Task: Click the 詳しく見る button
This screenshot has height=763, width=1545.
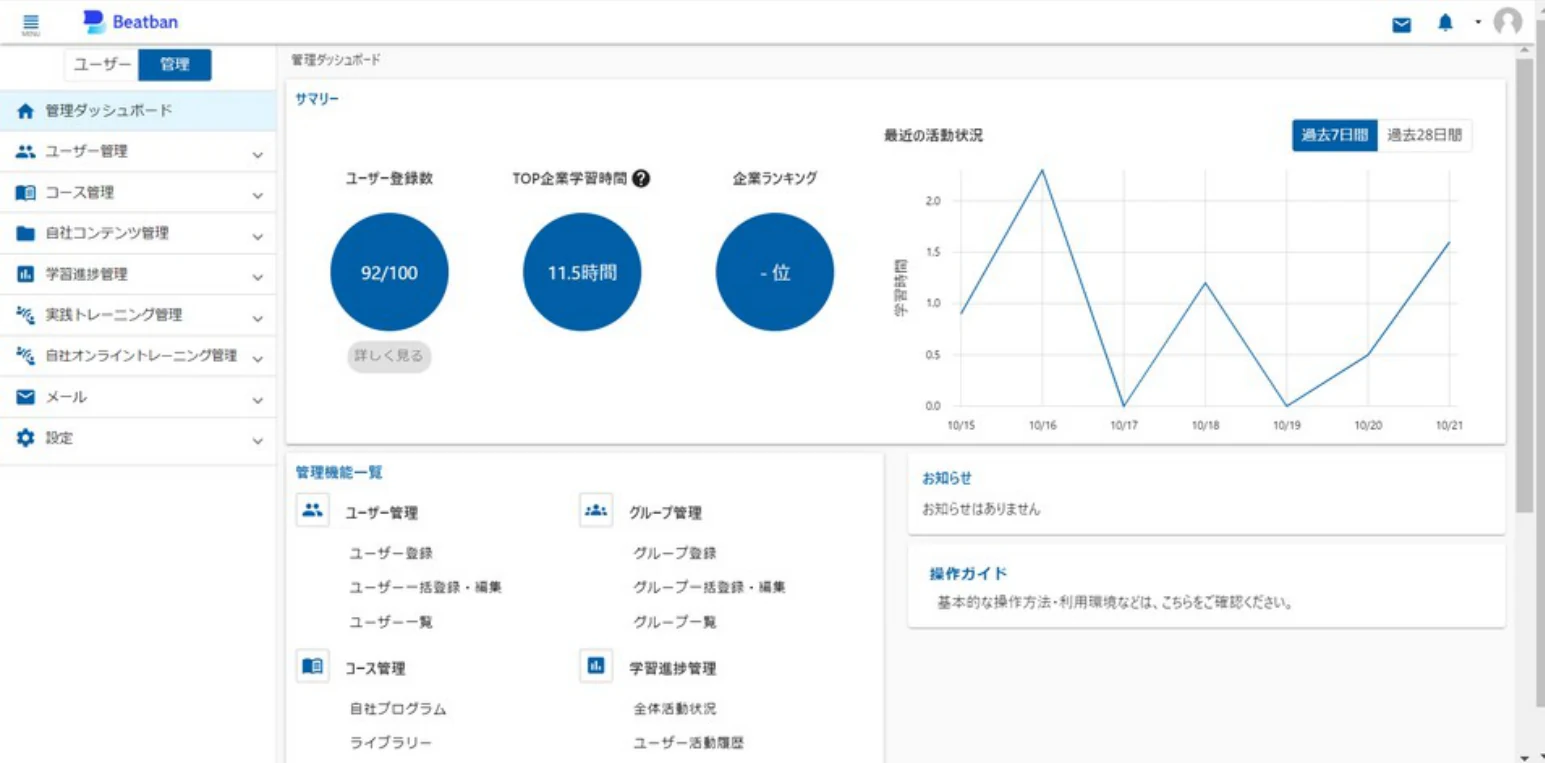Action: (x=389, y=355)
